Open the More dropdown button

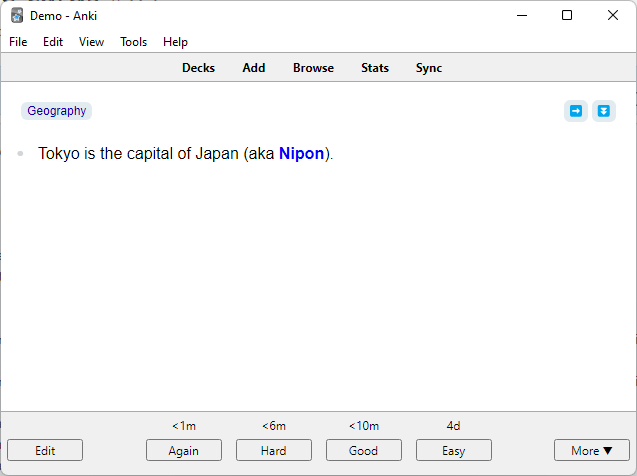[x=592, y=450]
